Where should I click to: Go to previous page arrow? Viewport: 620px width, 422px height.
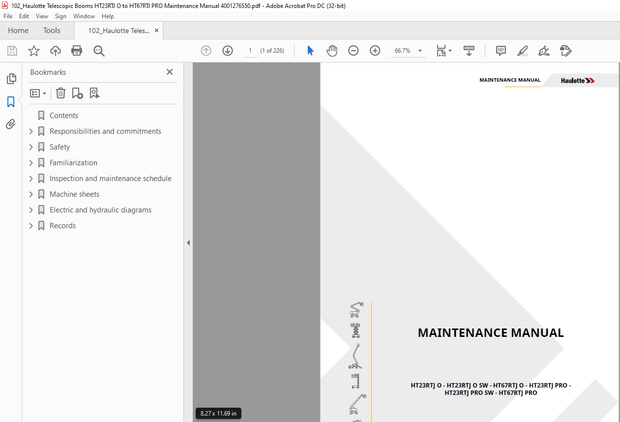coord(206,51)
